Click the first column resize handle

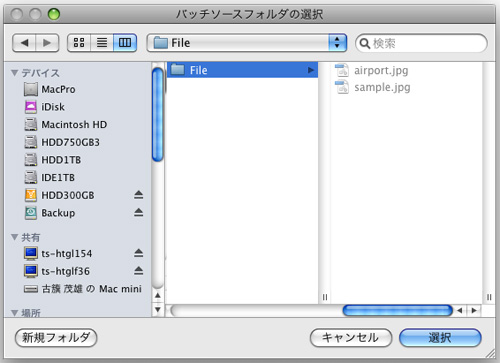coord(325,297)
